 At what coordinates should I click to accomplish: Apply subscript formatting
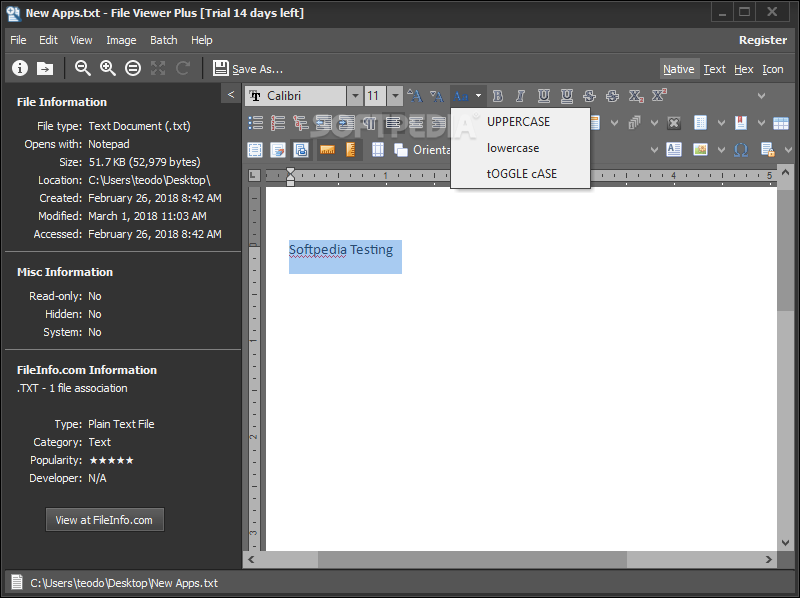coord(636,95)
